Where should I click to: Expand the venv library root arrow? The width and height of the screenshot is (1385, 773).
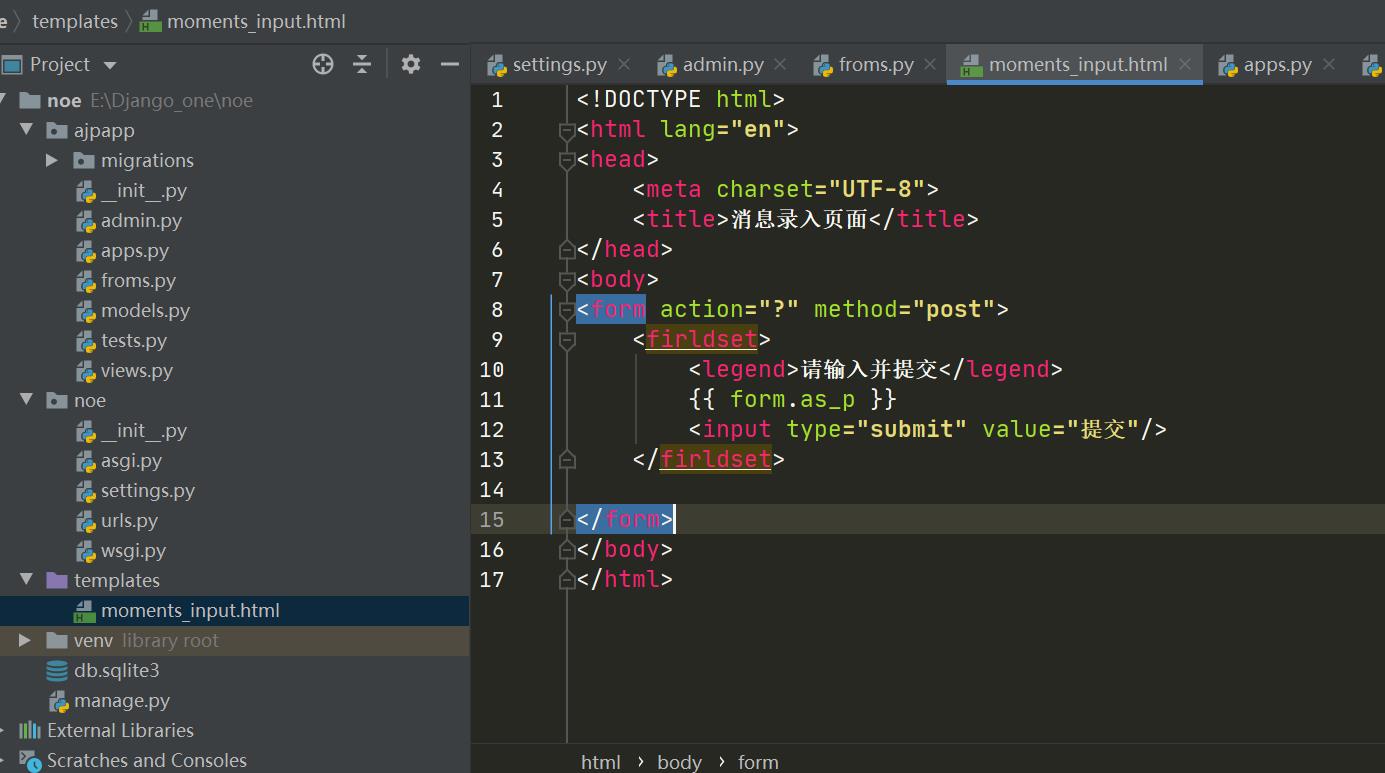click(26, 640)
